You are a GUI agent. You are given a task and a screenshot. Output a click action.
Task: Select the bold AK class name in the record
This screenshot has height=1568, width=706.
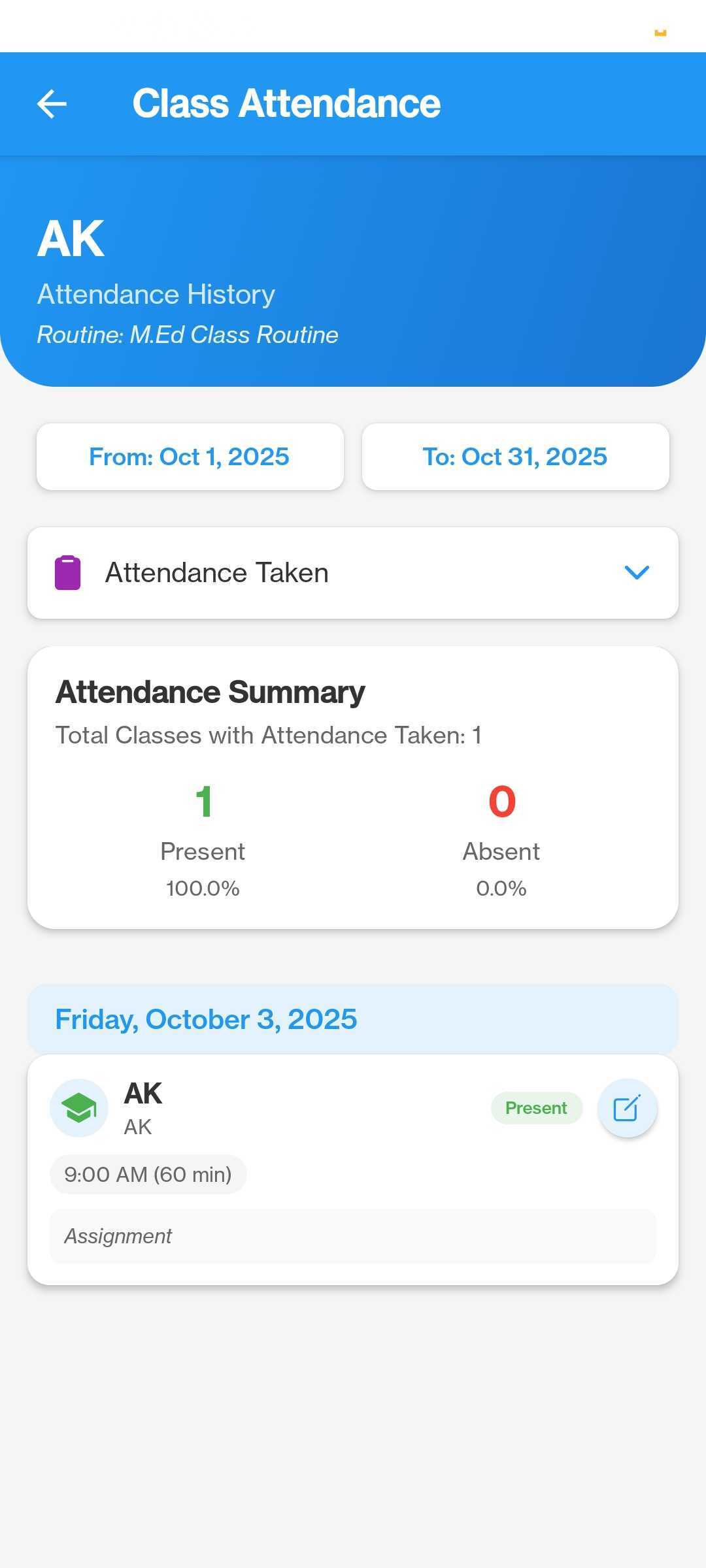coord(143,1094)
